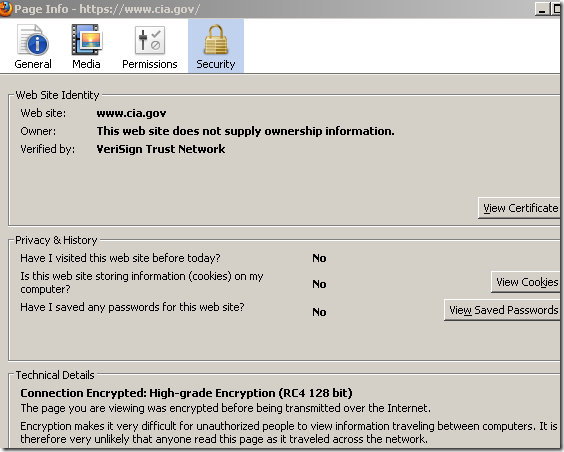The height and width of the screenshot is (452, 564).
Task: Click the Owner: label
Action: (x=38, y=131)
